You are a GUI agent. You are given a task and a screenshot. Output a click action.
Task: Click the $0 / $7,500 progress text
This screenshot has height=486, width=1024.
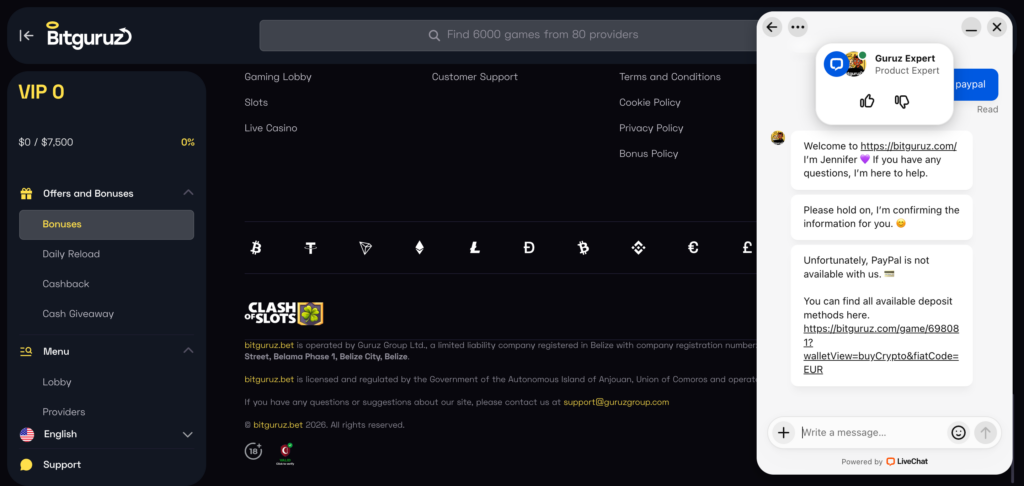(46, 142)
